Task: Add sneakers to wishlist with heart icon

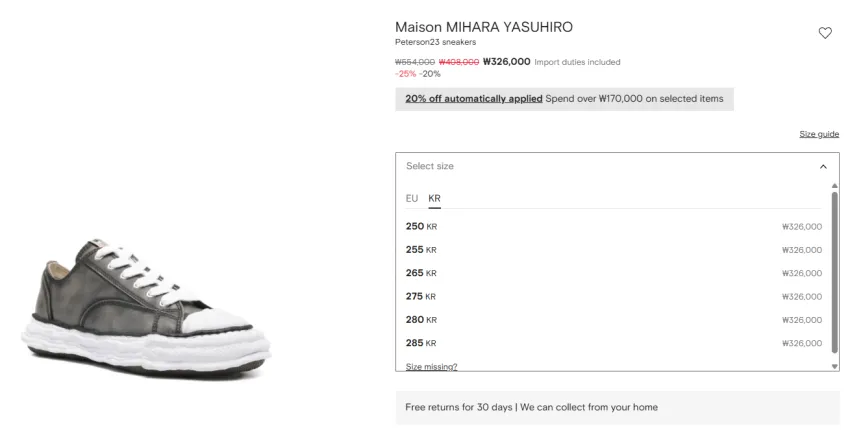Action: 825,33
